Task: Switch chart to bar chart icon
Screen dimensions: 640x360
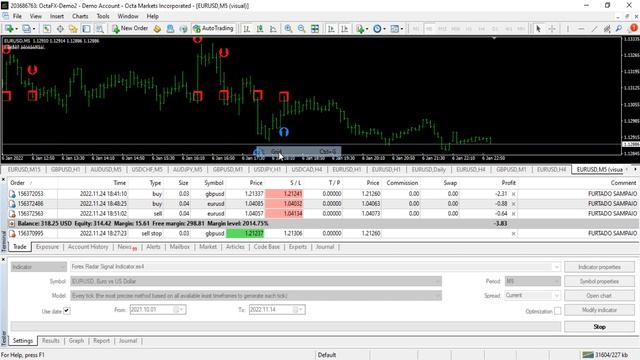Action: click(x=247, y=29)
